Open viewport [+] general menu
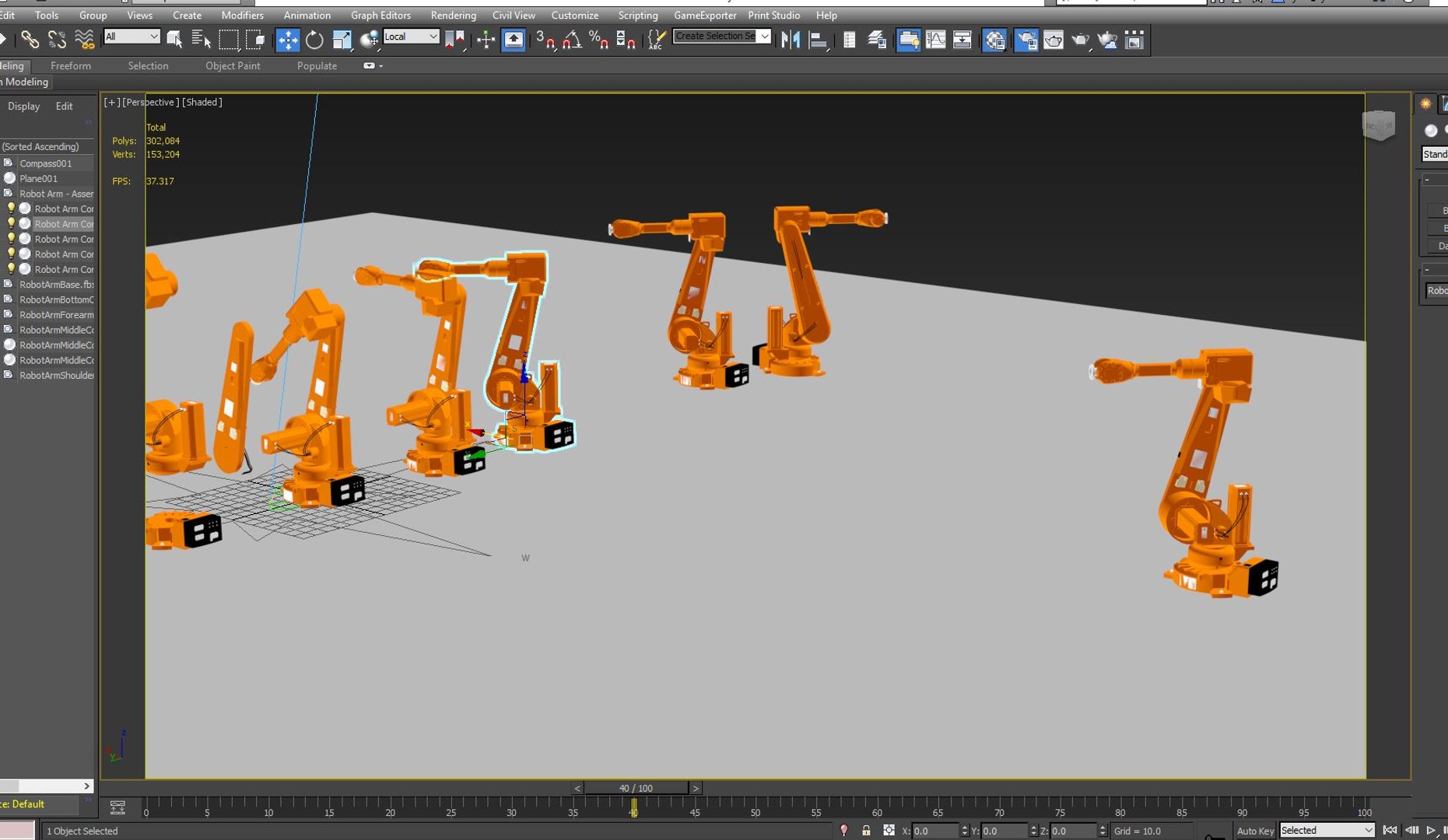The width and height of the screenshot is (1448, 840). coord(112,102)
